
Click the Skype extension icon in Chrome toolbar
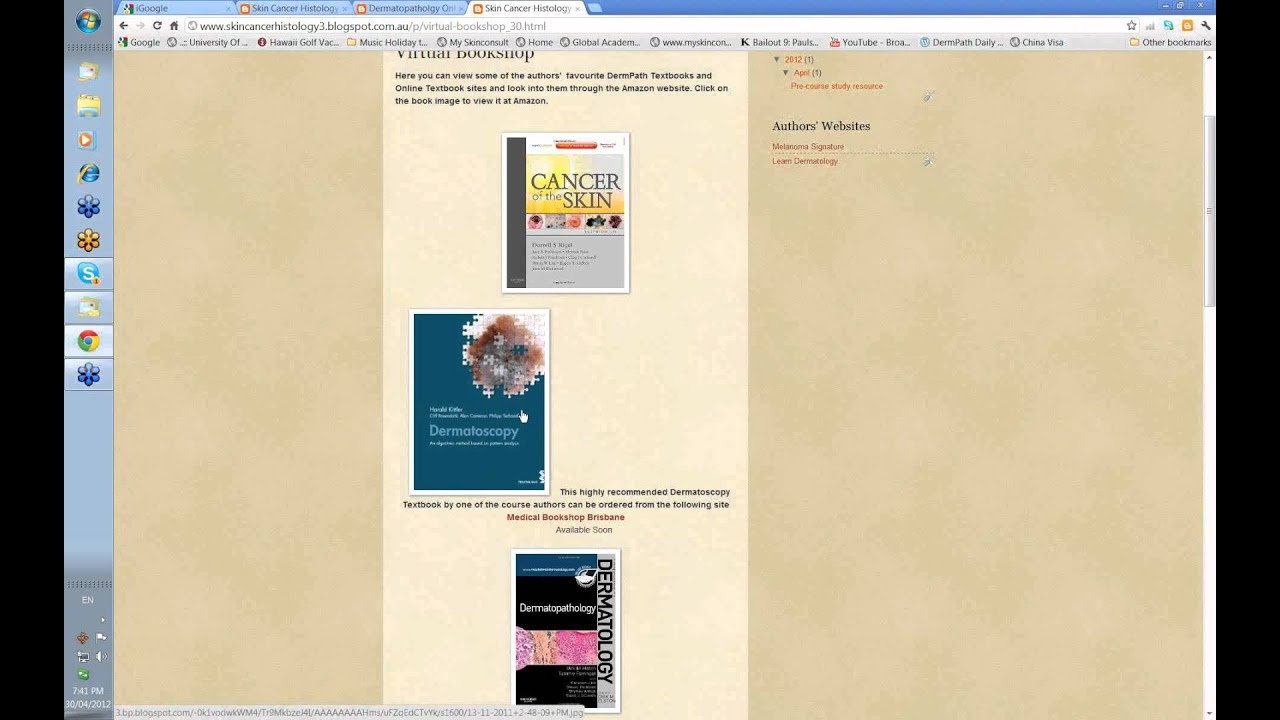(1168, 26)
